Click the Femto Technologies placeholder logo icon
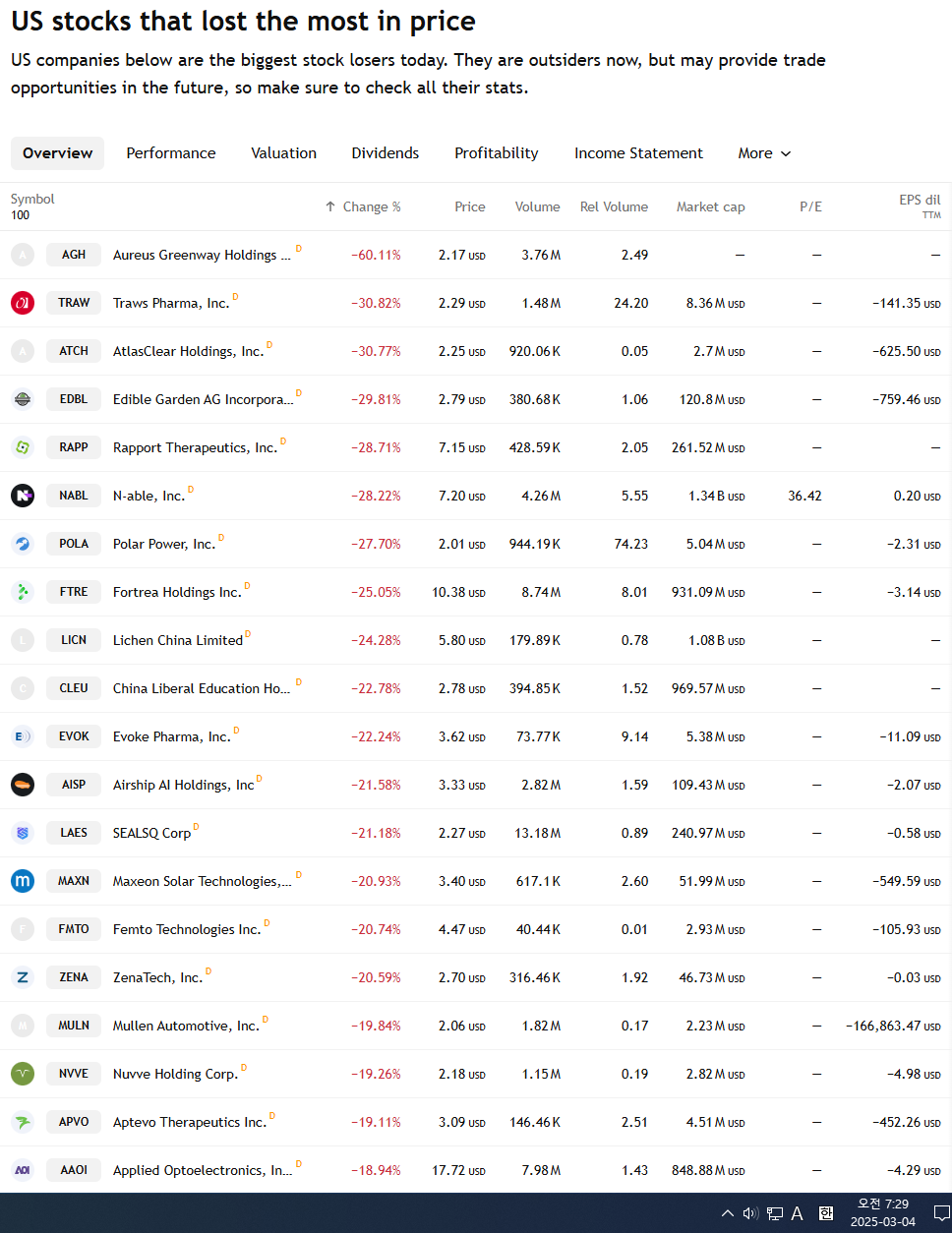This screenshot has height=1233, width=952. (x=23, y=929)
